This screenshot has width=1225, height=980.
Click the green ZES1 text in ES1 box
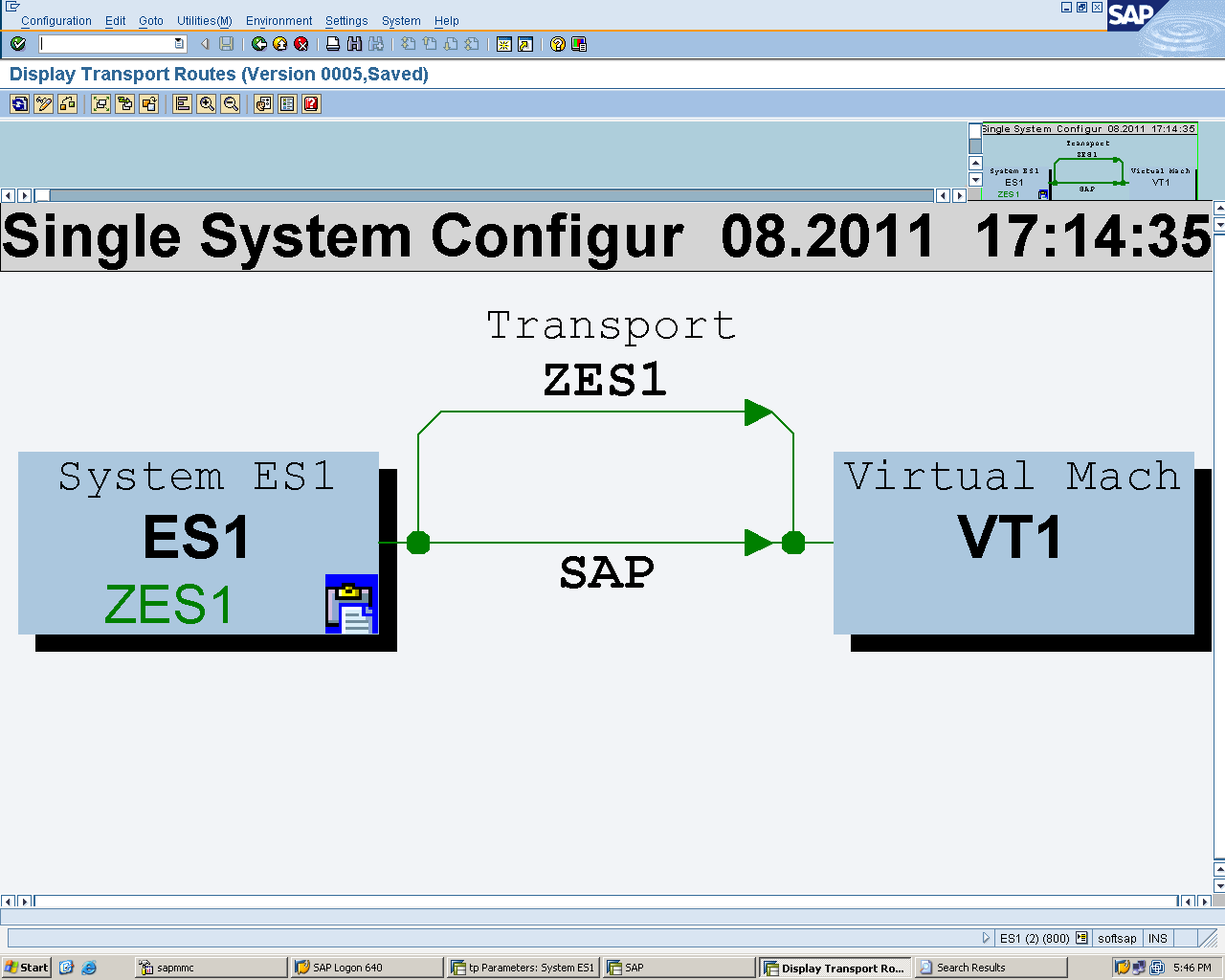(x=168, y=605)
